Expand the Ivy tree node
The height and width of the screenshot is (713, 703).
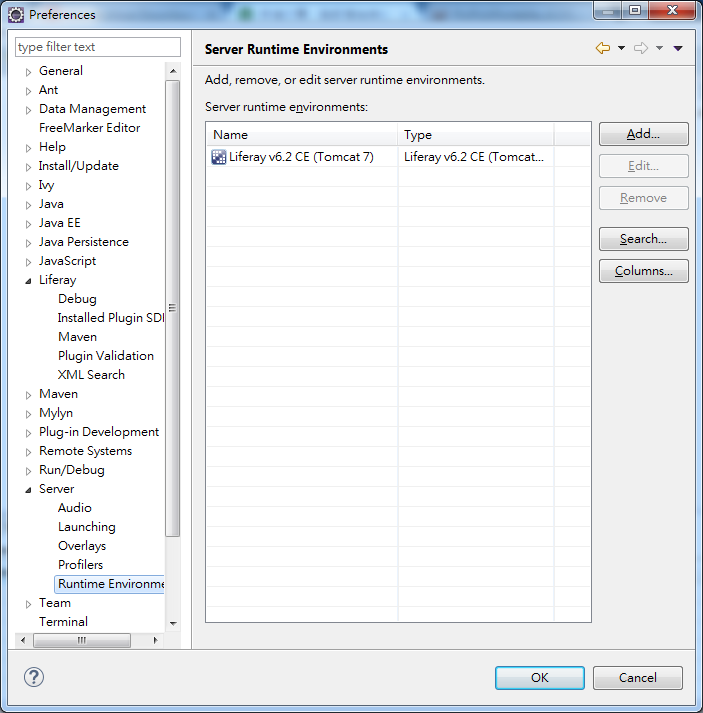28,186
